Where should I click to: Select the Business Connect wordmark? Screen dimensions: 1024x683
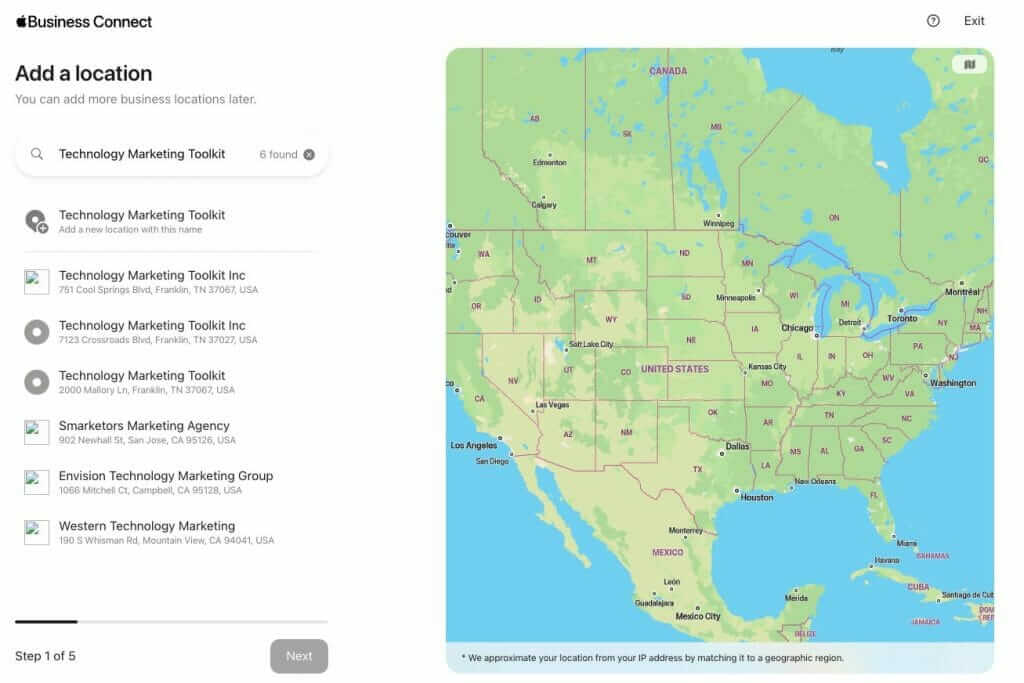tap(90, 21)
